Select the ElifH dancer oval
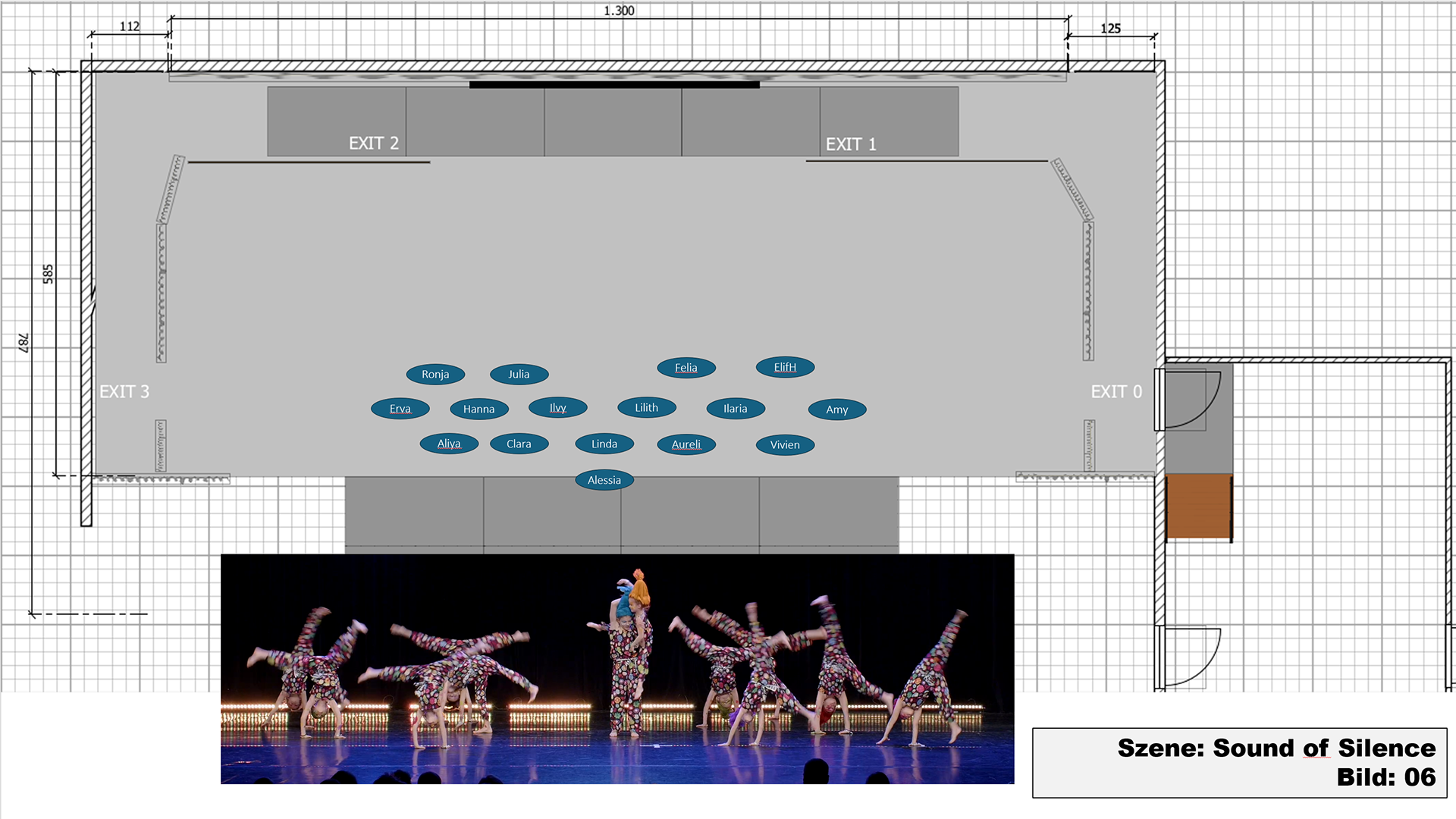This screenshot has height=819, width=1456. 785,367
